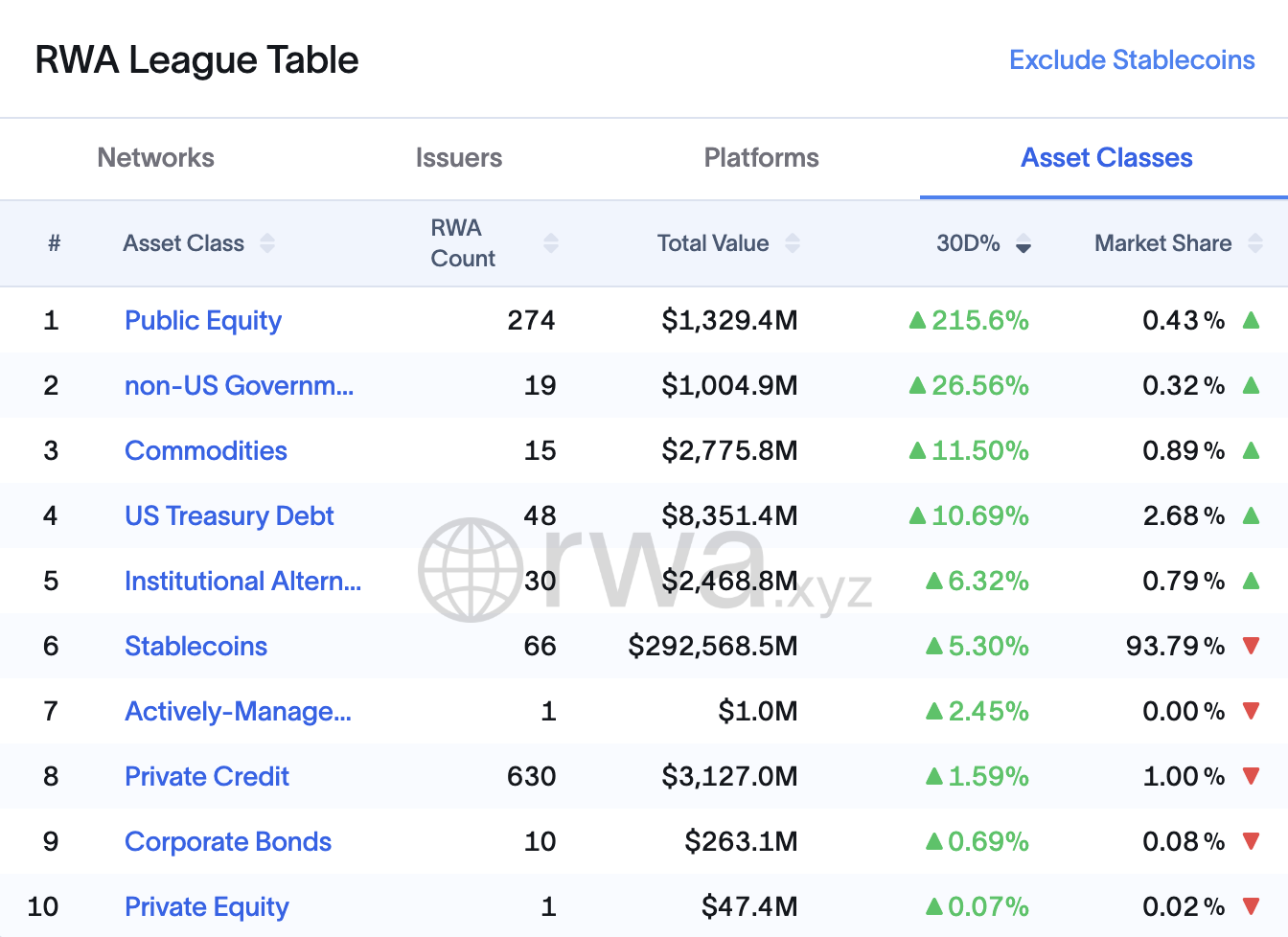The image size is (1288, 937).
Task: View the Corporate Bonds asset class
Action: (x=228, y=841)
